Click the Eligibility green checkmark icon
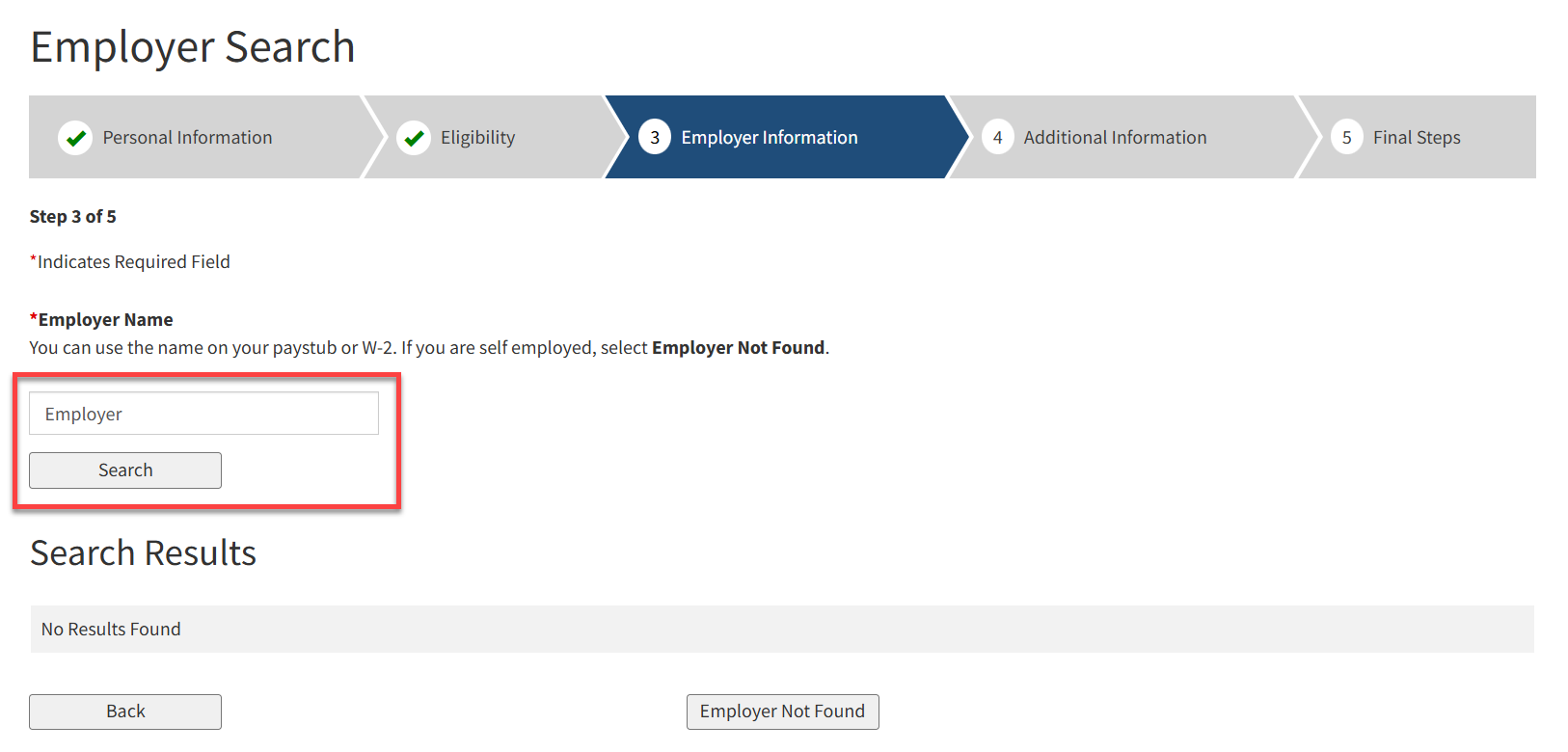The image size is (1568, 752). pyautogui.click(x=414, y=138)
